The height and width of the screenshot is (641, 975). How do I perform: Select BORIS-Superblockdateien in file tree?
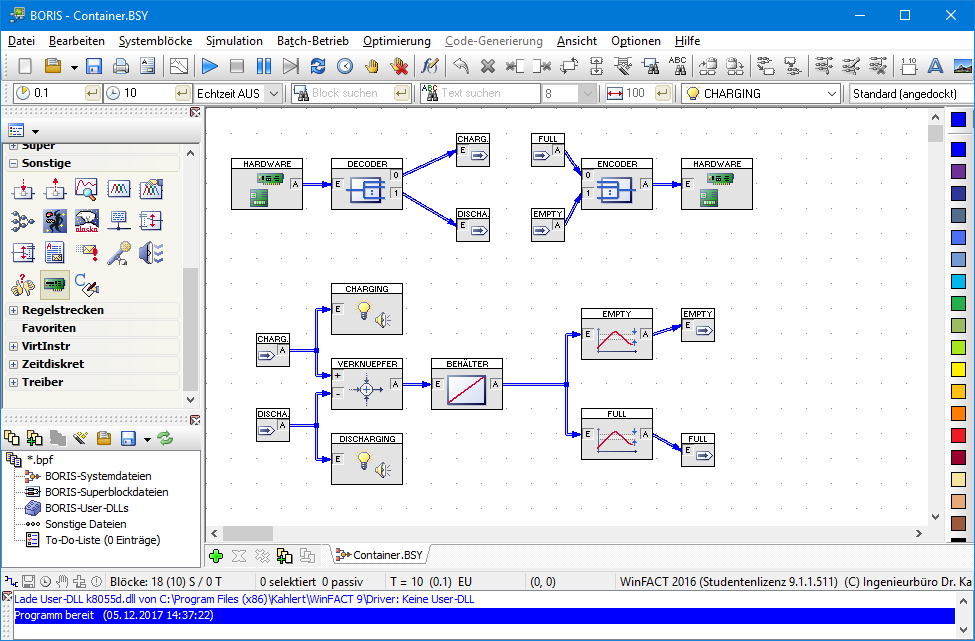[106, 492]
